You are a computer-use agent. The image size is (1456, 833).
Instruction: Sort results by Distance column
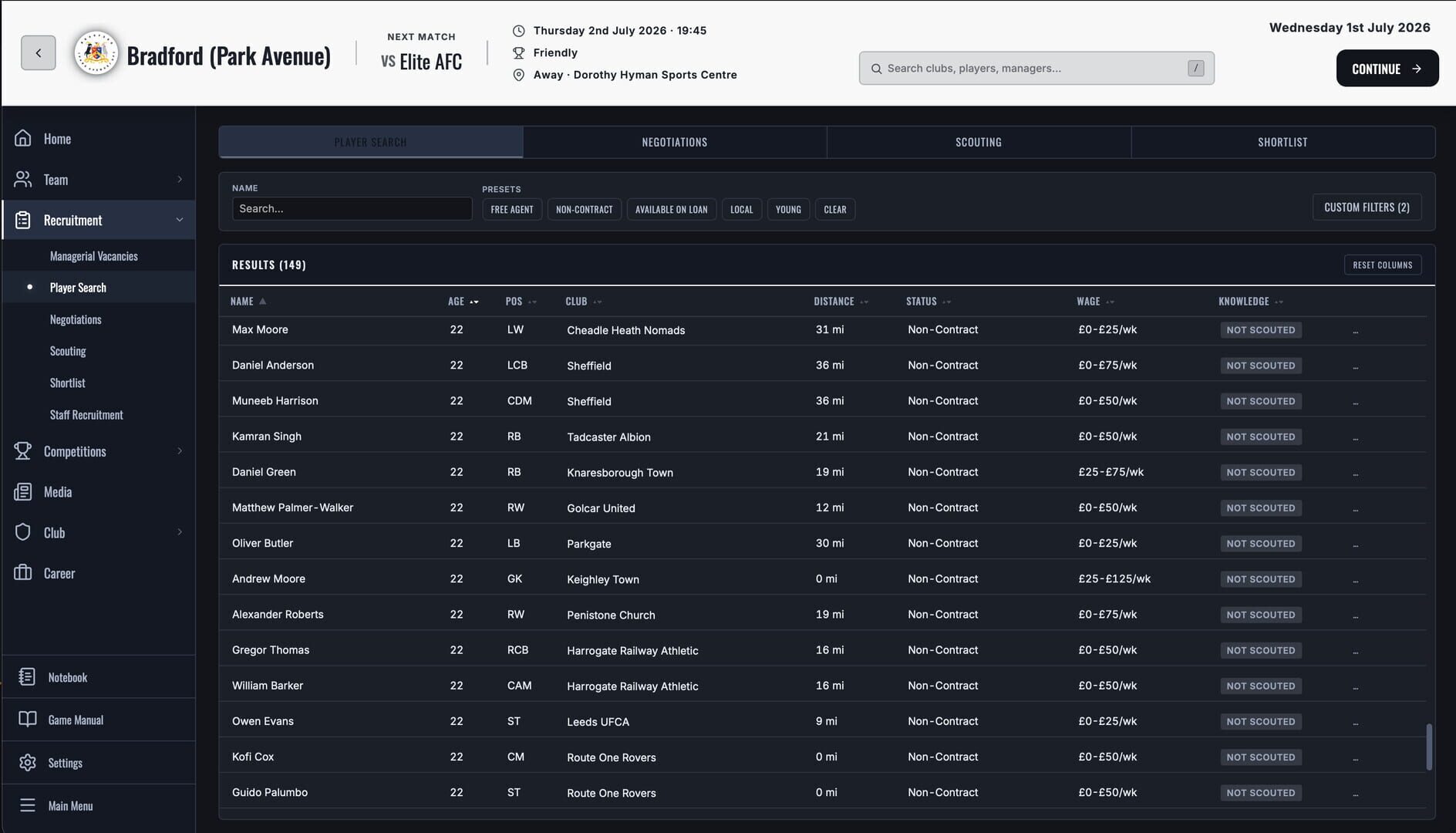click(x=841, y=302)
